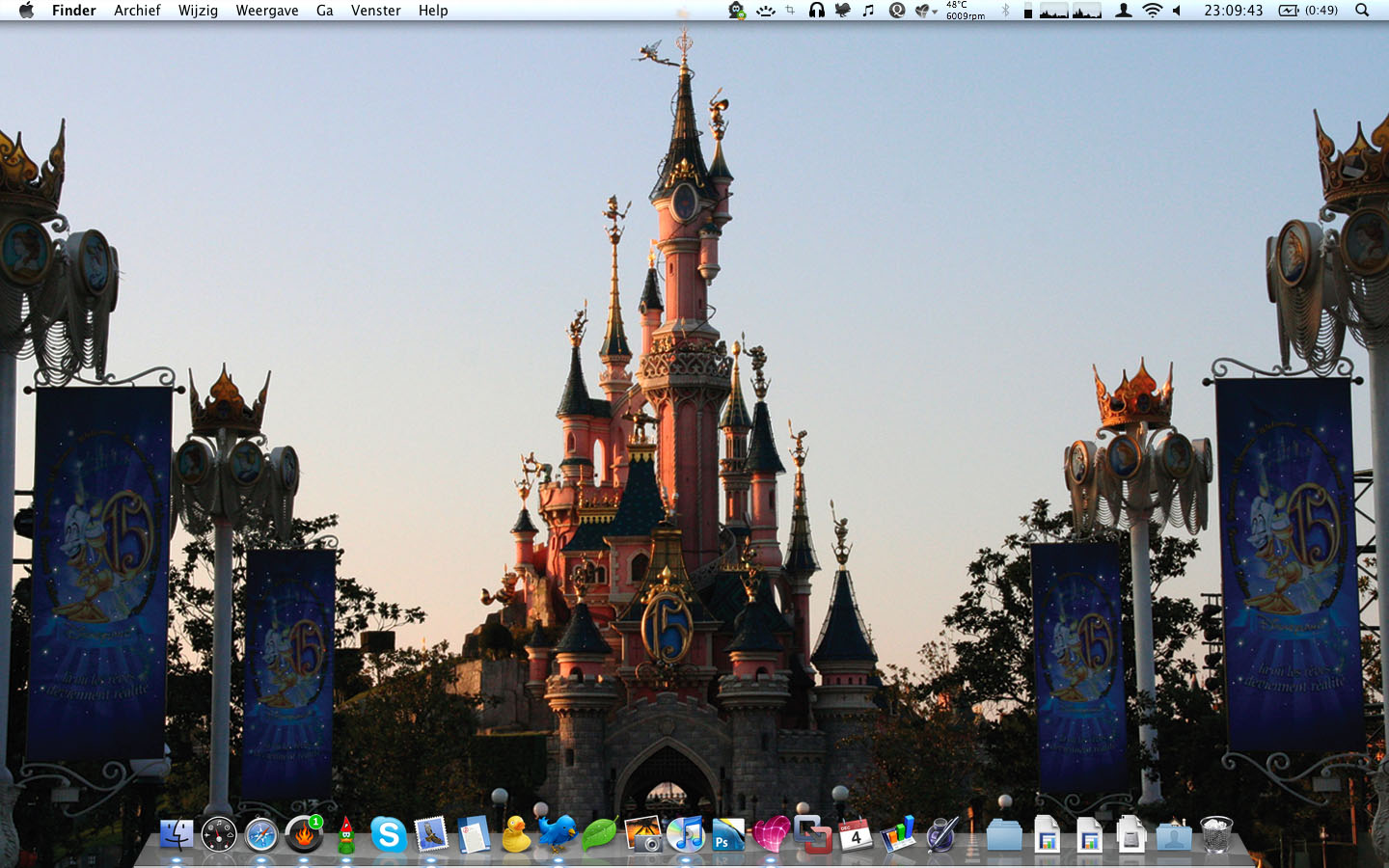Click the 48°C 6009rpm temperature readout
1389x868 pixels.
click(x=966, y=11)
